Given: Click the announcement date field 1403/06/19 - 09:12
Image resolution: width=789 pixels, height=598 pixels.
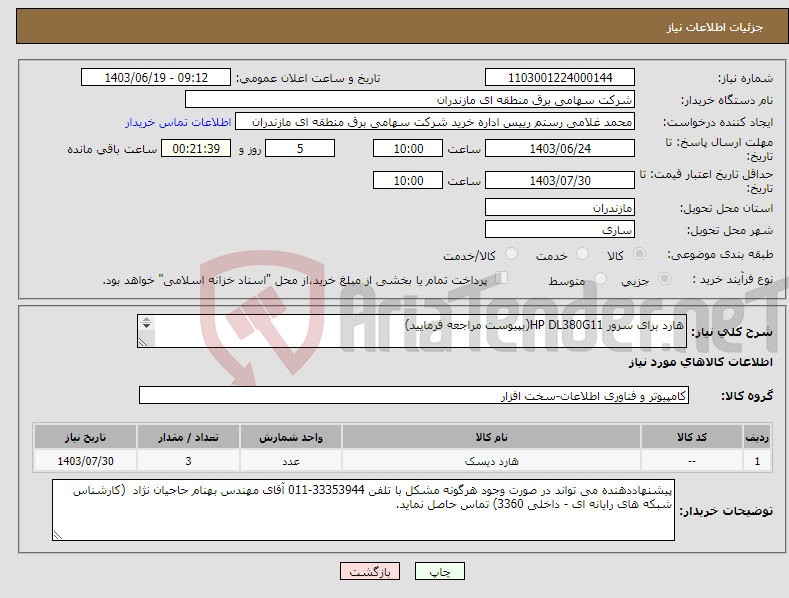Looking at the screenshot, I should [156, 78].
